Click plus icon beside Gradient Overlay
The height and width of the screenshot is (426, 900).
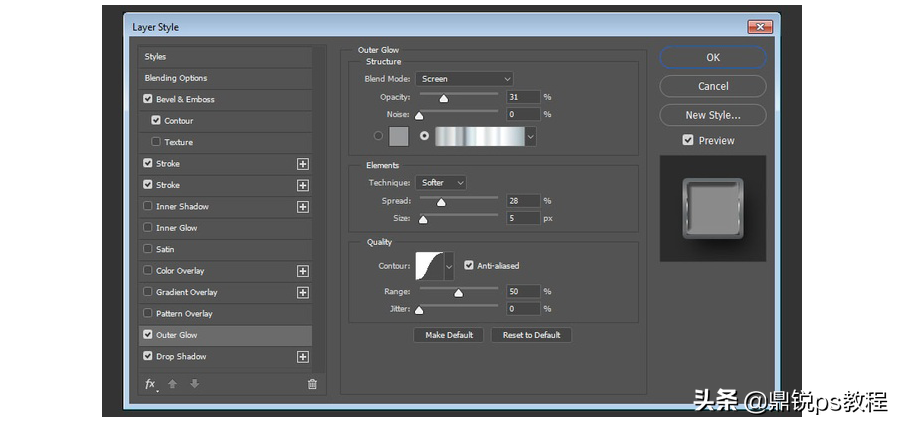[303, 293]
